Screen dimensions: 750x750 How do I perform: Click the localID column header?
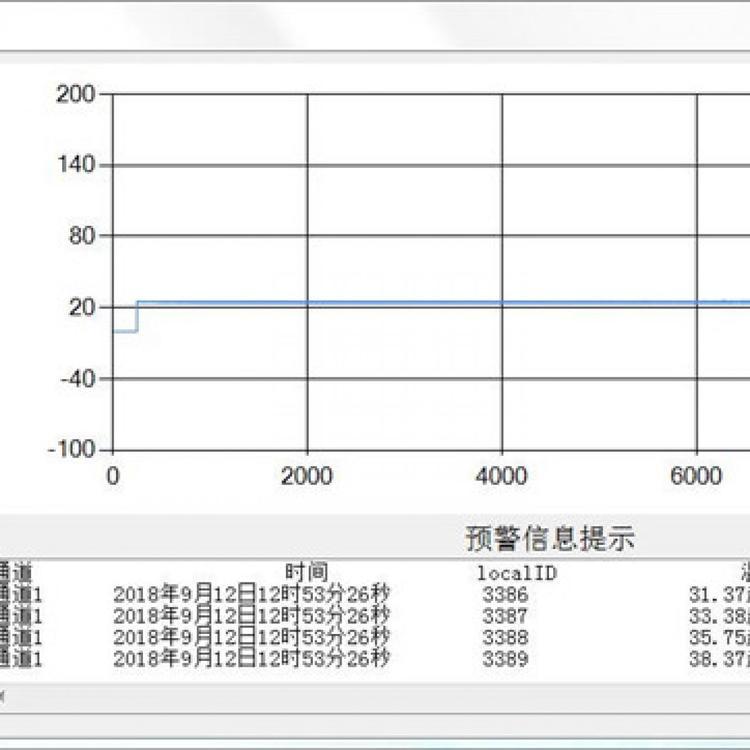[x=515, y=573]
